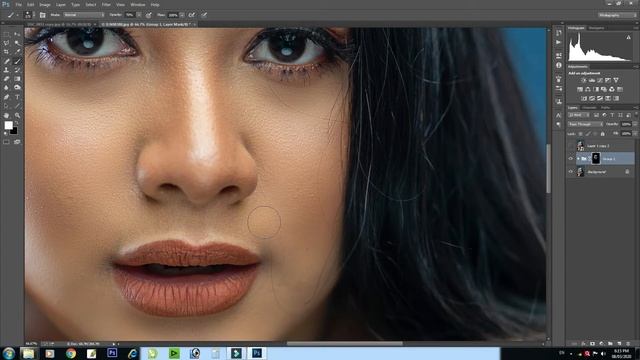Set the foreground color swatch
The height and width of the screenshot is (360, 640).
8,125
